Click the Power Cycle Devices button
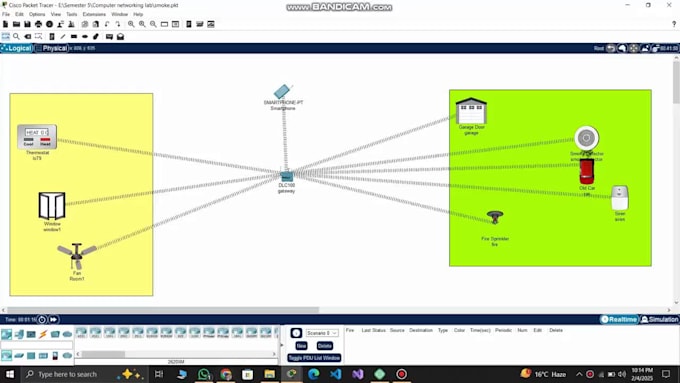 [42, 320]
